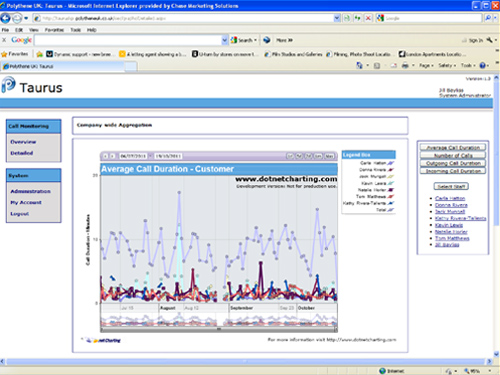Click the chart's bottom timeline scrollbar

coord(219,329)
